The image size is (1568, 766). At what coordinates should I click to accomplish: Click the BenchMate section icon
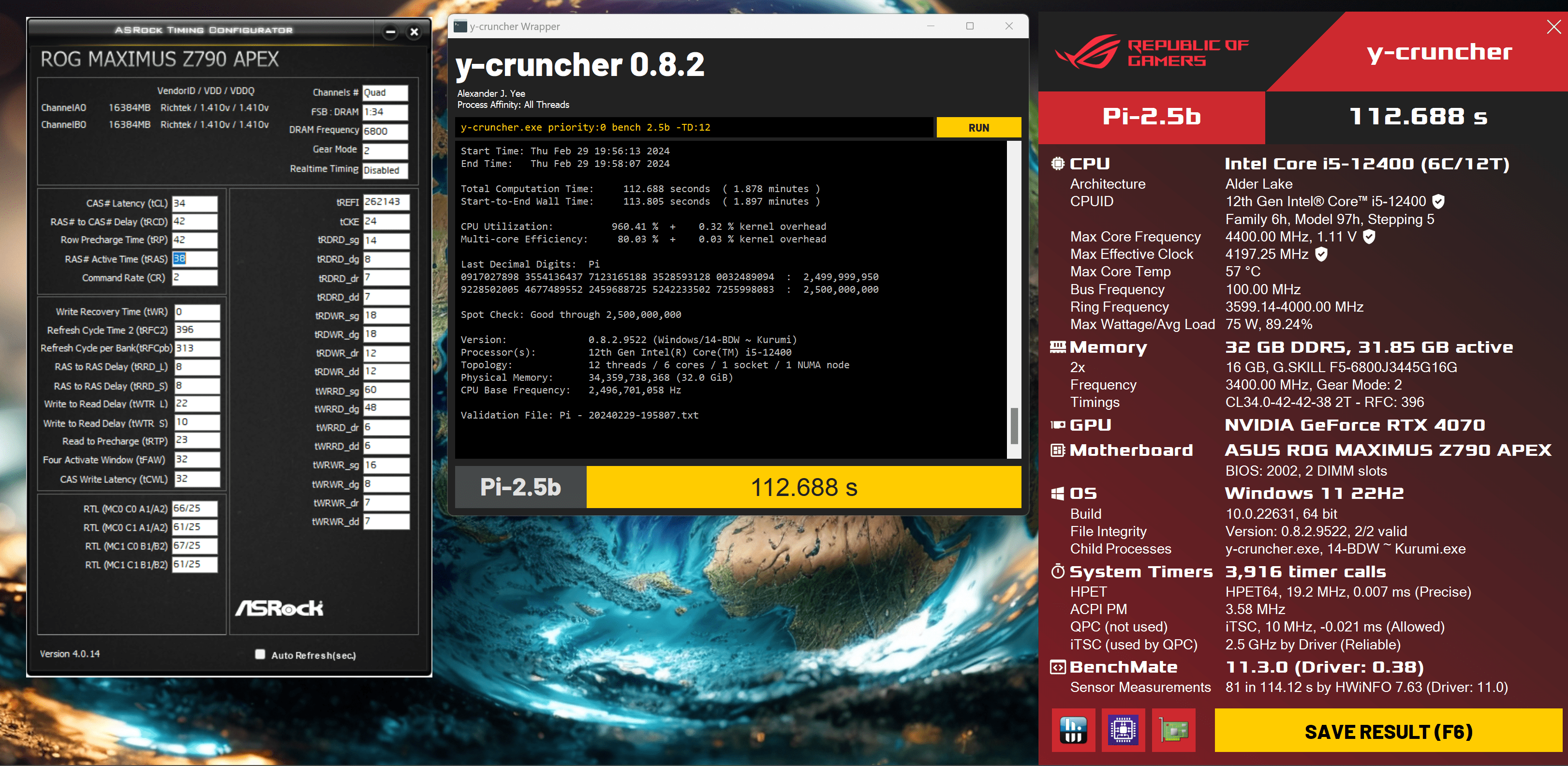click(x=1058, y=667)
